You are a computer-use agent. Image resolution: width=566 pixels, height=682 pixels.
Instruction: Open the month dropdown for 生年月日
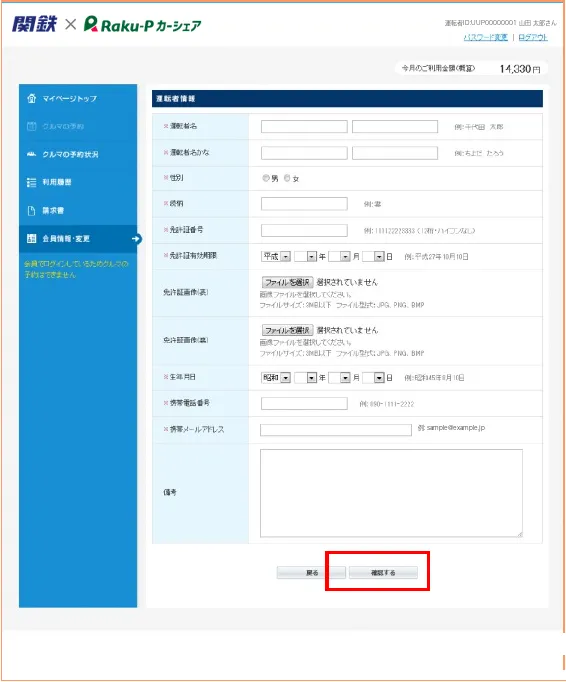pos(339,378)
